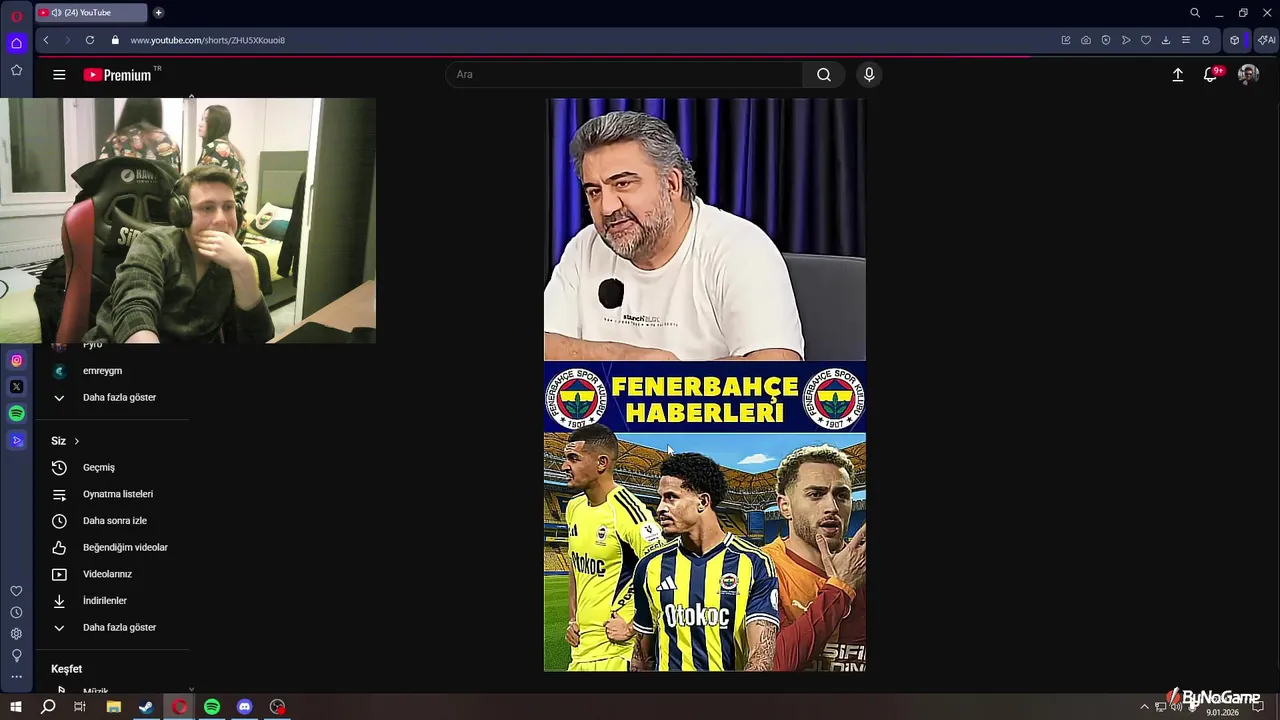Click the address bar URL
Viewport: 1280px width, 720px height.
click(x=208, y=40)
